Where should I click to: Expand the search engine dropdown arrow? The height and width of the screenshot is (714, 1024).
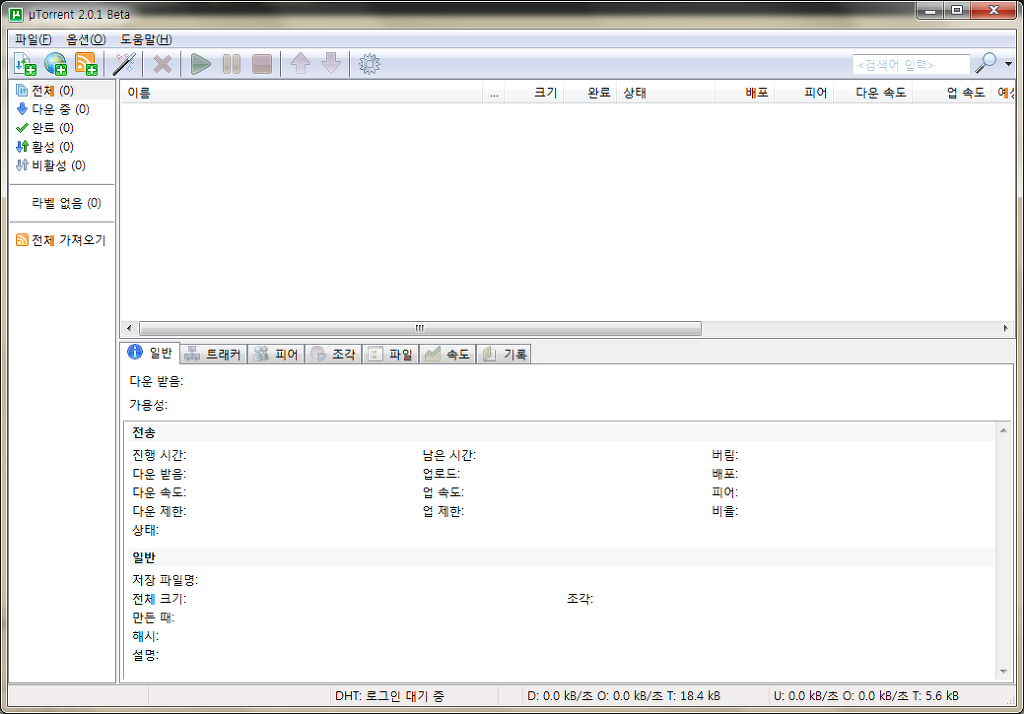(x=1008, y=65)
